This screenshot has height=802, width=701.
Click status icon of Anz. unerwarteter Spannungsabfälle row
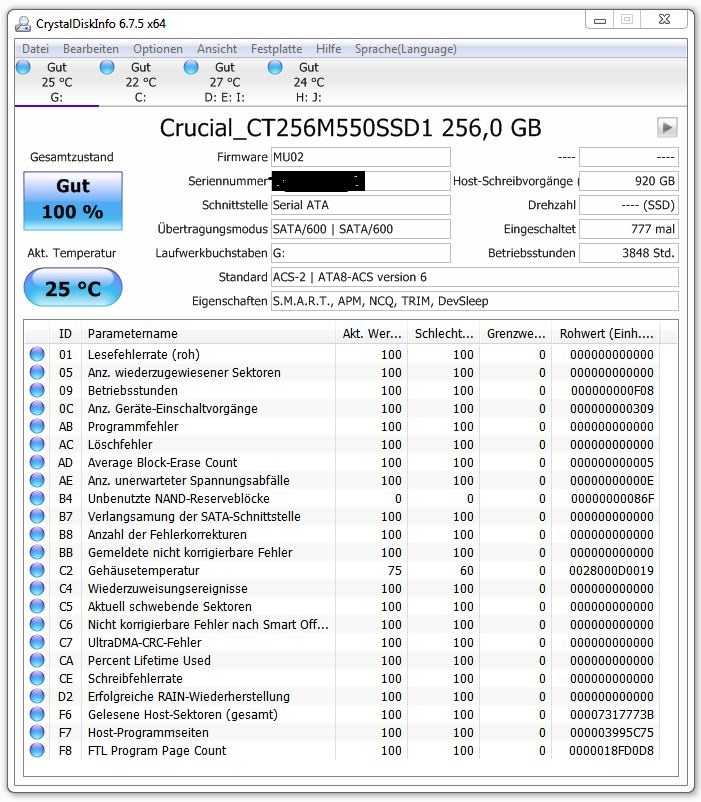click(x=37, y=480)
